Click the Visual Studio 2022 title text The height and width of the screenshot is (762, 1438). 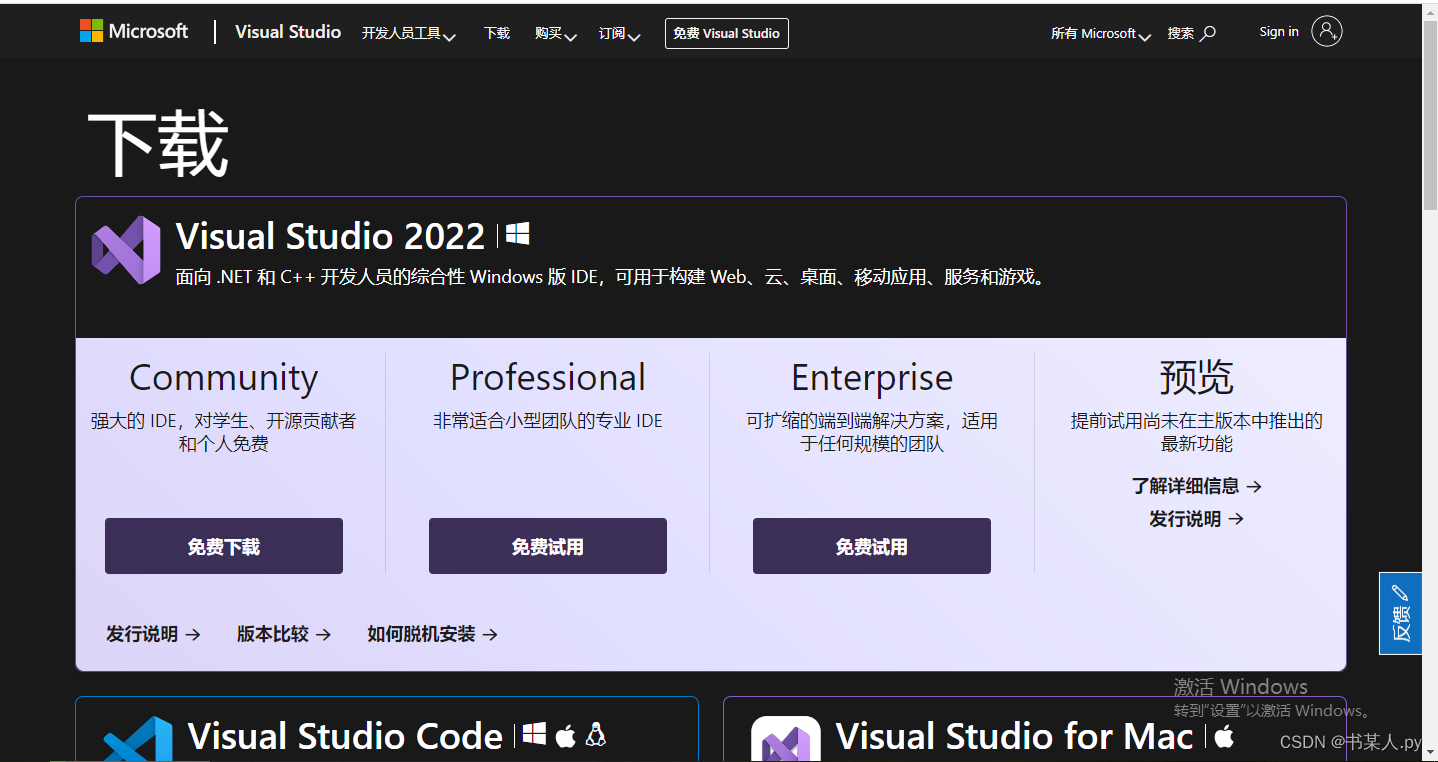coord(331,236)
